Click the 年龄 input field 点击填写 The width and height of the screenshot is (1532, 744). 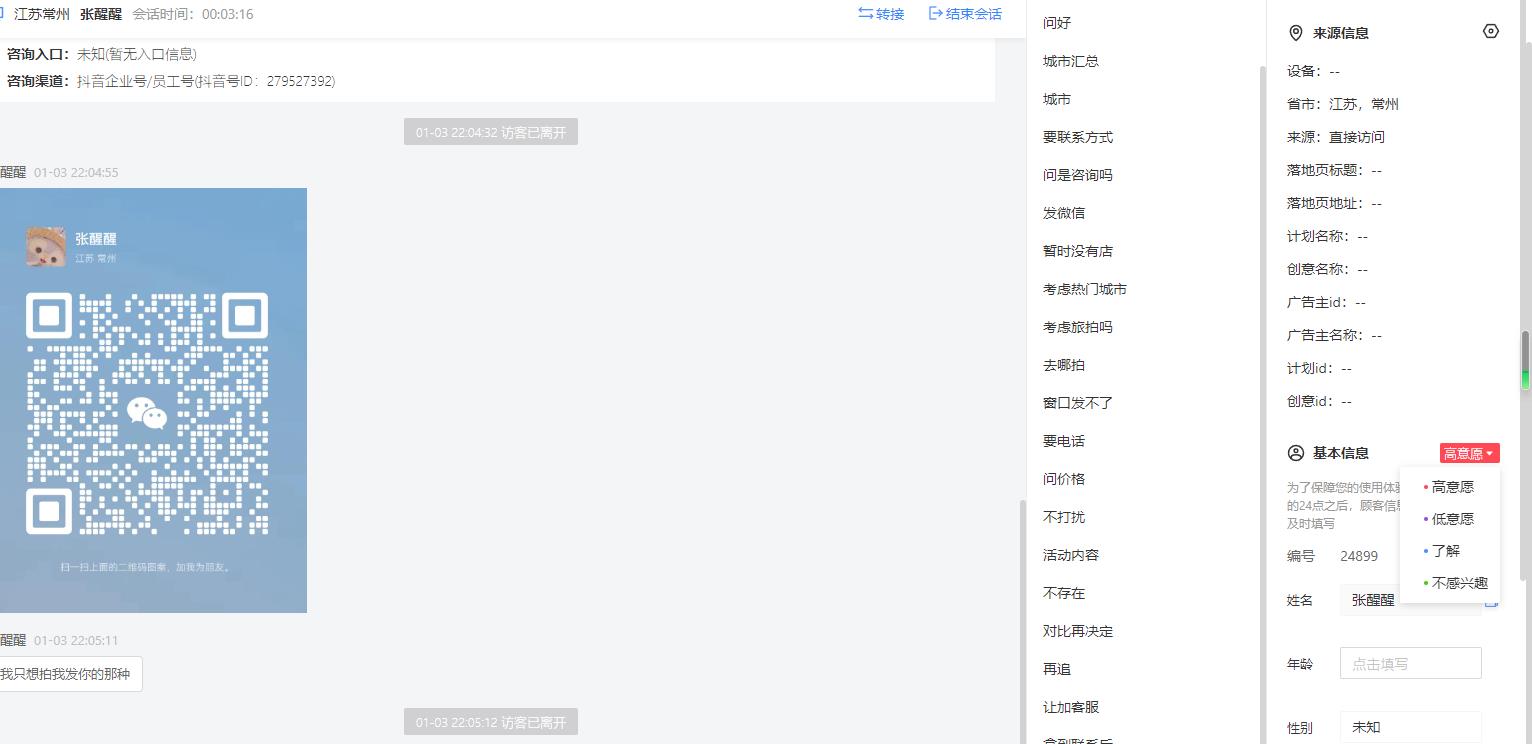(1410, 663)
